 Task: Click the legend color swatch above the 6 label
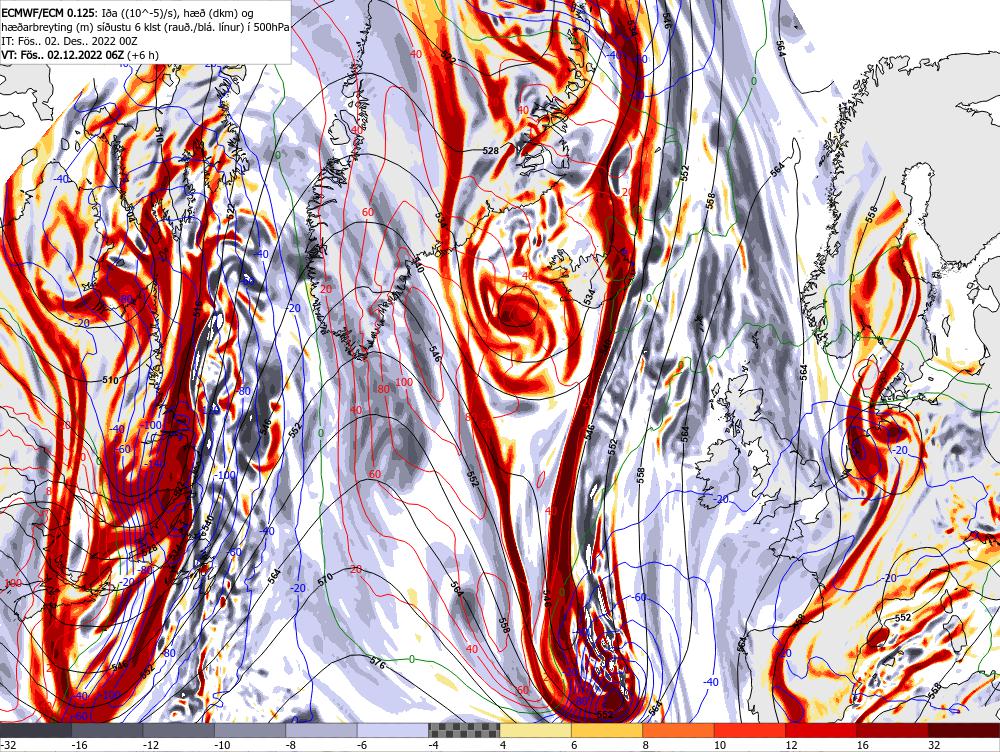tap(607, 730)
